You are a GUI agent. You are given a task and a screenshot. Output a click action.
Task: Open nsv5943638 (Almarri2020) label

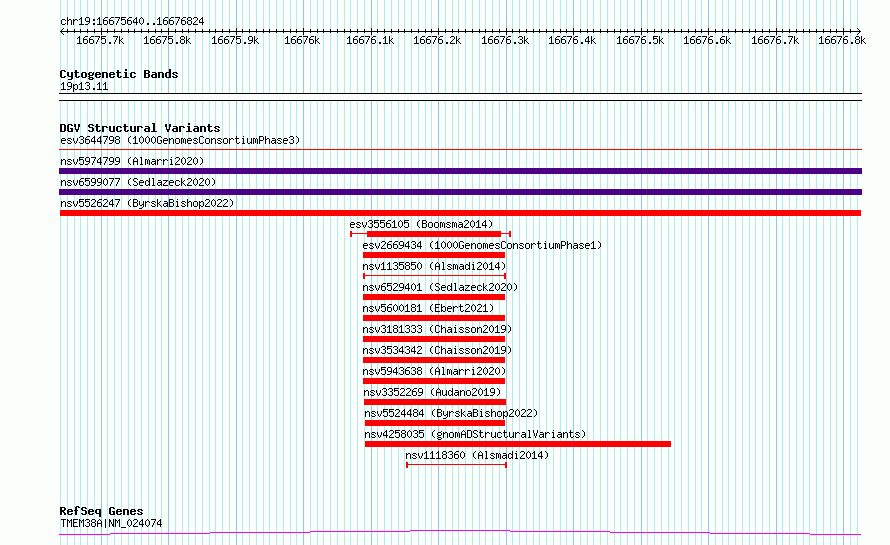434,371
